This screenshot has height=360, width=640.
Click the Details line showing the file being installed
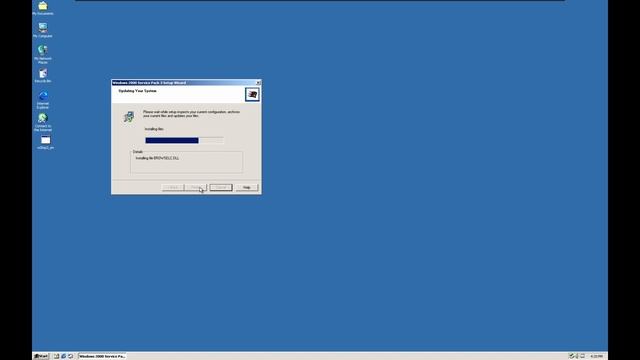(x=157, y=158)
